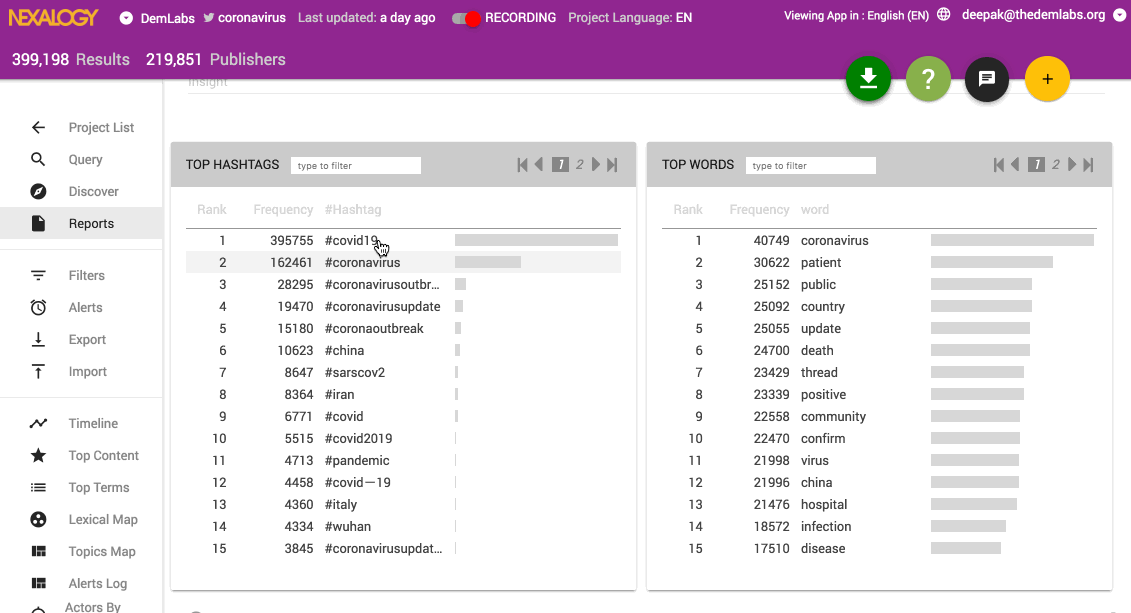Open the Query menu item
The height and width of the screenshot is (613, 1131).
pyautogui.click(x=85, y=159)
